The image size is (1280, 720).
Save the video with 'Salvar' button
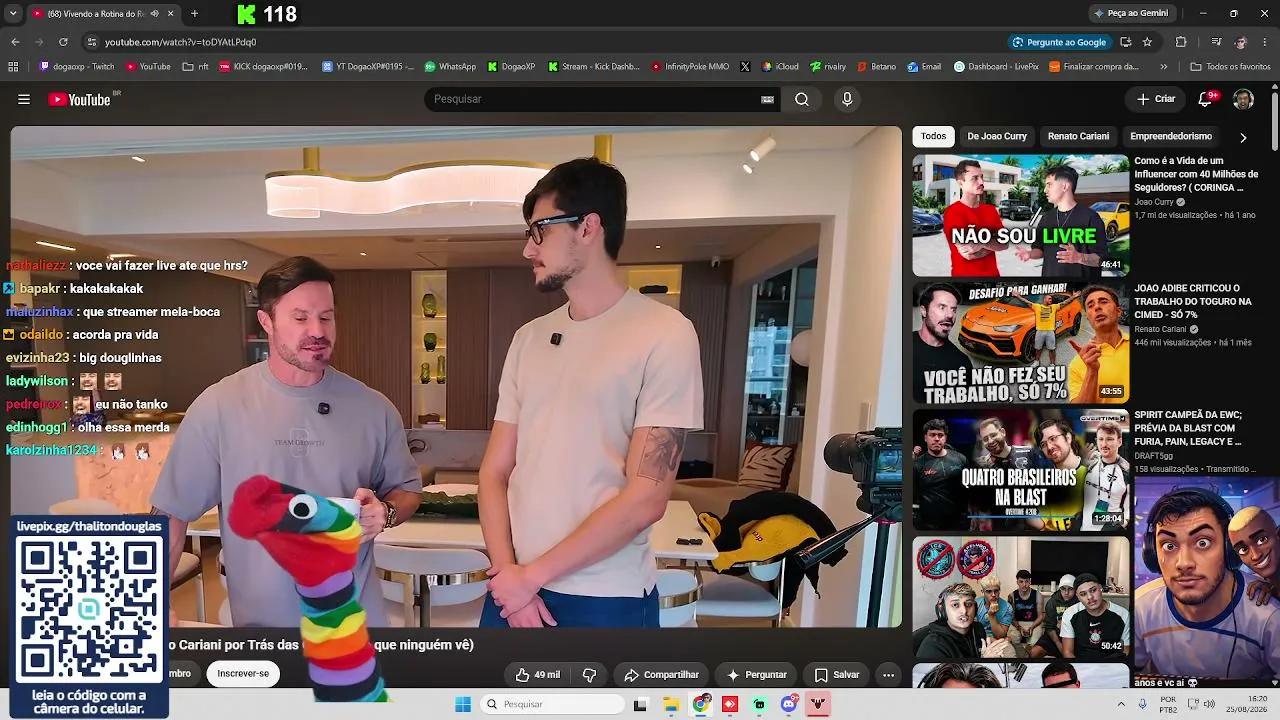tap(837, 675)
